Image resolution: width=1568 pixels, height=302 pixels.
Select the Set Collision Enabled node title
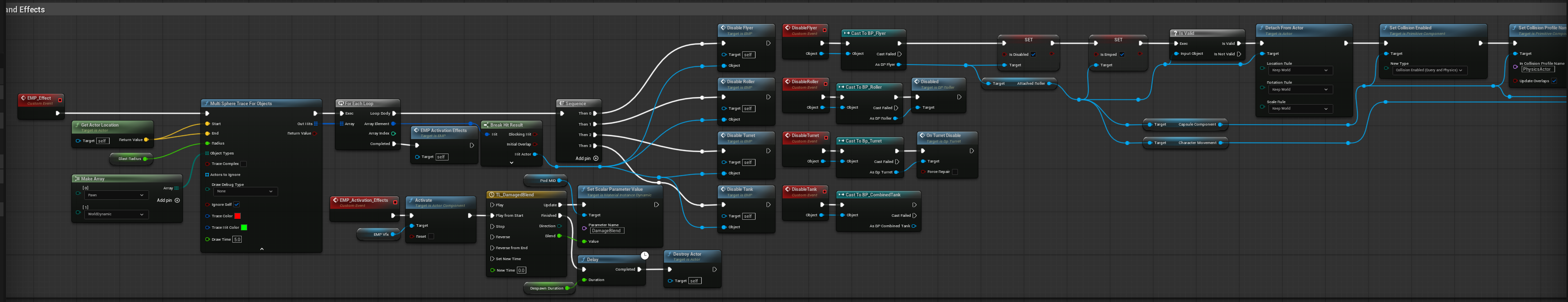(x=1411, y=28)
